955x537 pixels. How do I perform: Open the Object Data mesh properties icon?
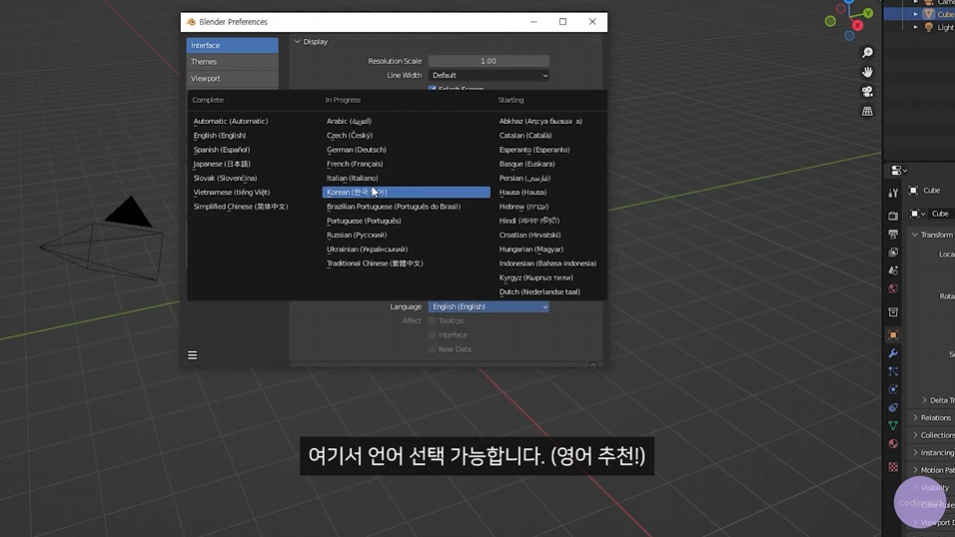tap(893, 426)
